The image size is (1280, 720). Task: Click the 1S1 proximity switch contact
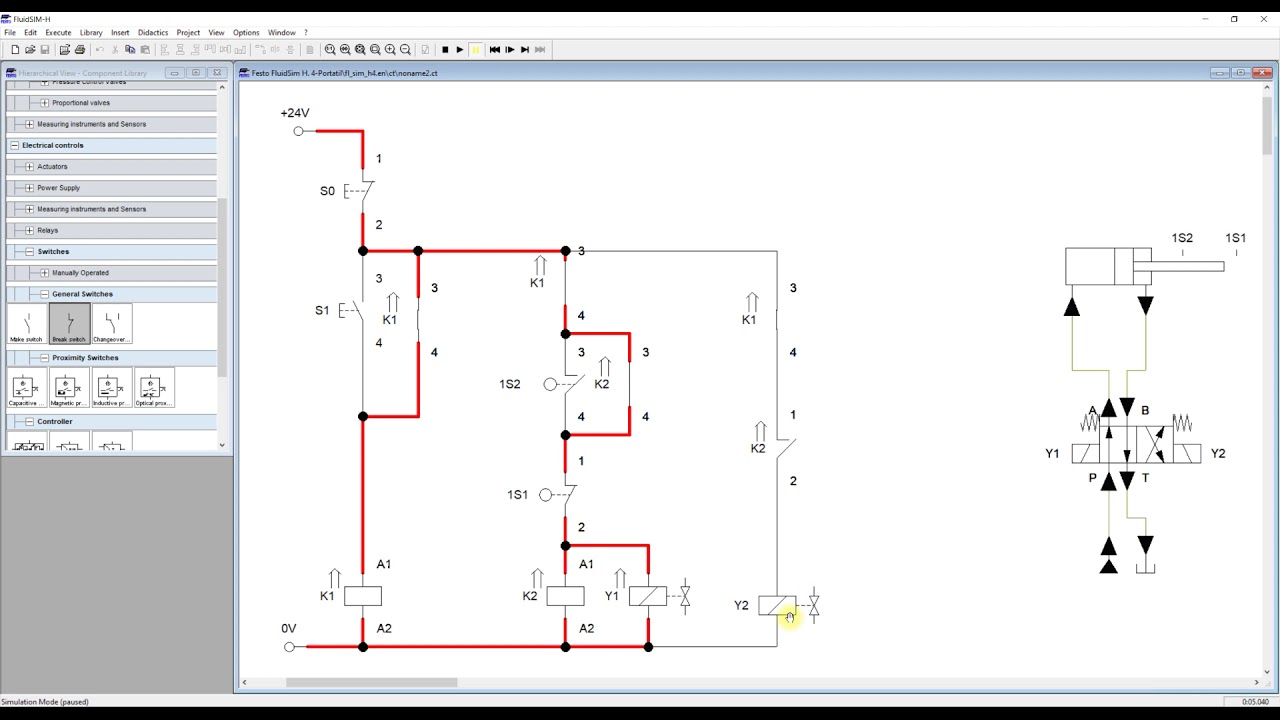coord(560,494)
